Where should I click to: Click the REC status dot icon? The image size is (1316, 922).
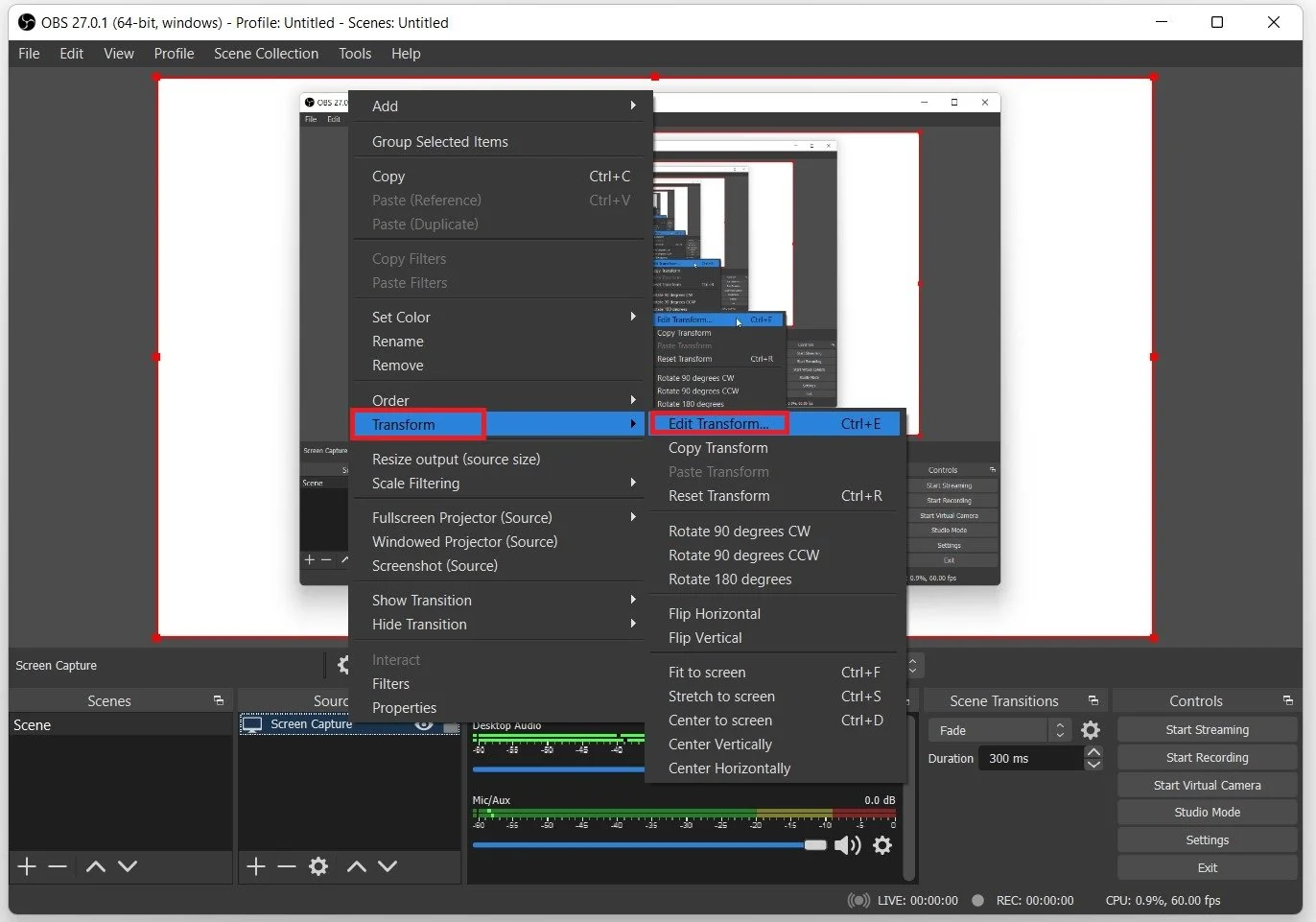tap(977, 900)
